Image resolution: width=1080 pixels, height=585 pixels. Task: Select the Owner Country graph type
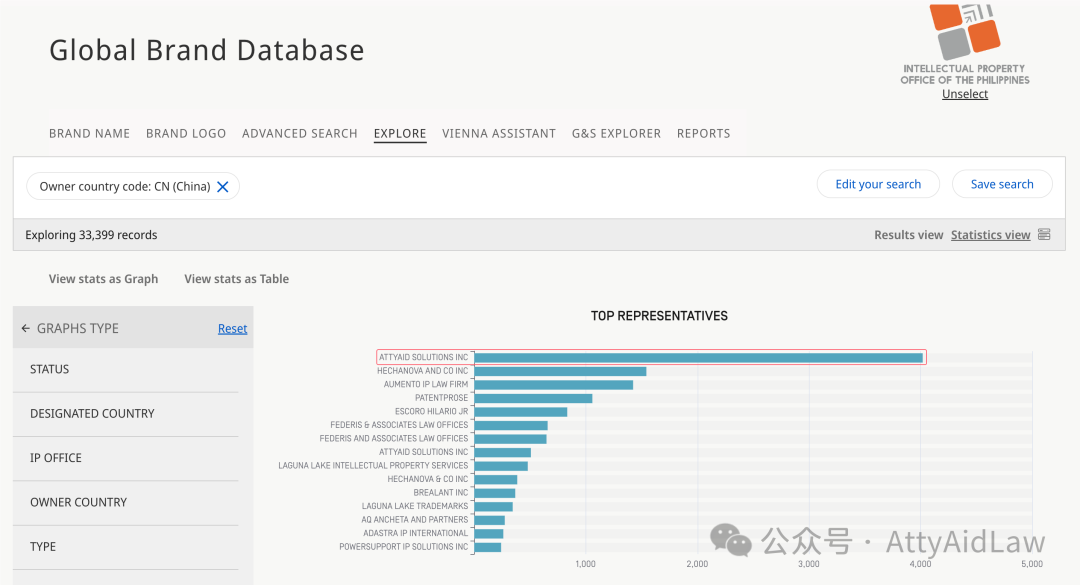(126, 502)
